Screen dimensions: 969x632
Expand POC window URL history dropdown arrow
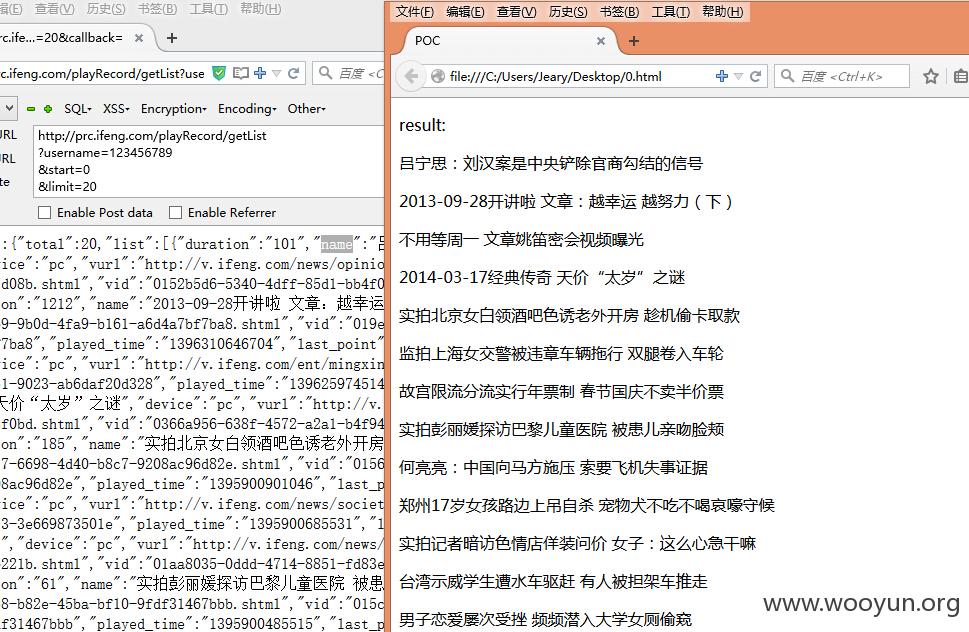click(x=738, y=76)
